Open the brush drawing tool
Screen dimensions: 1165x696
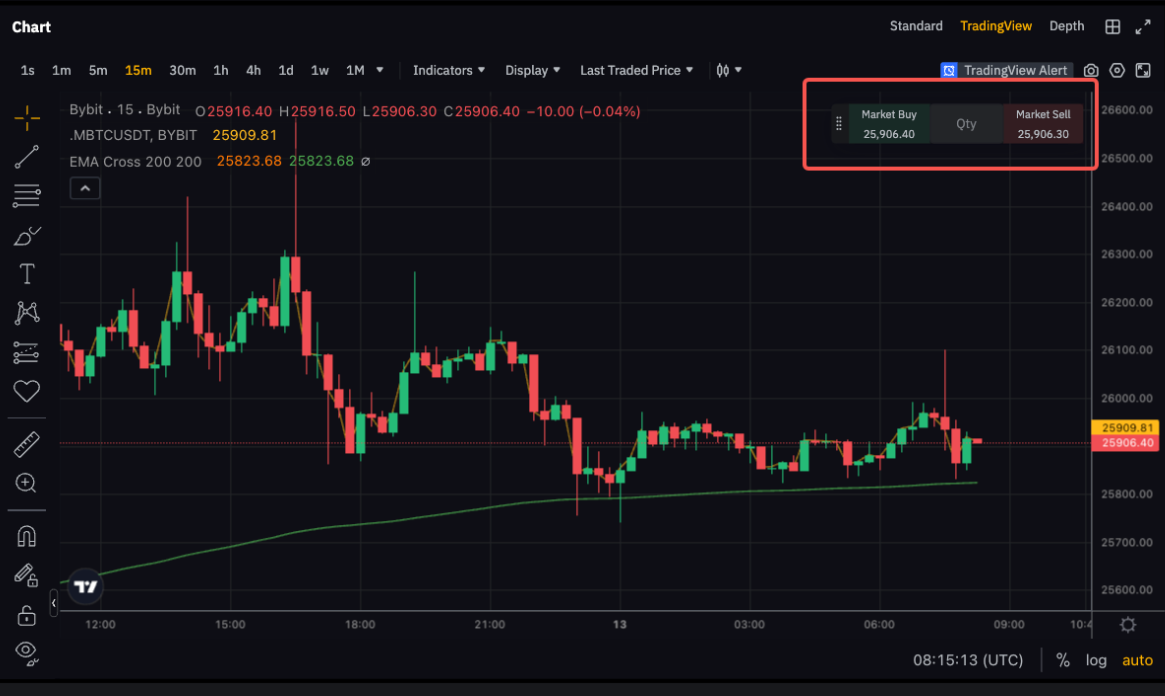[26, 236]
